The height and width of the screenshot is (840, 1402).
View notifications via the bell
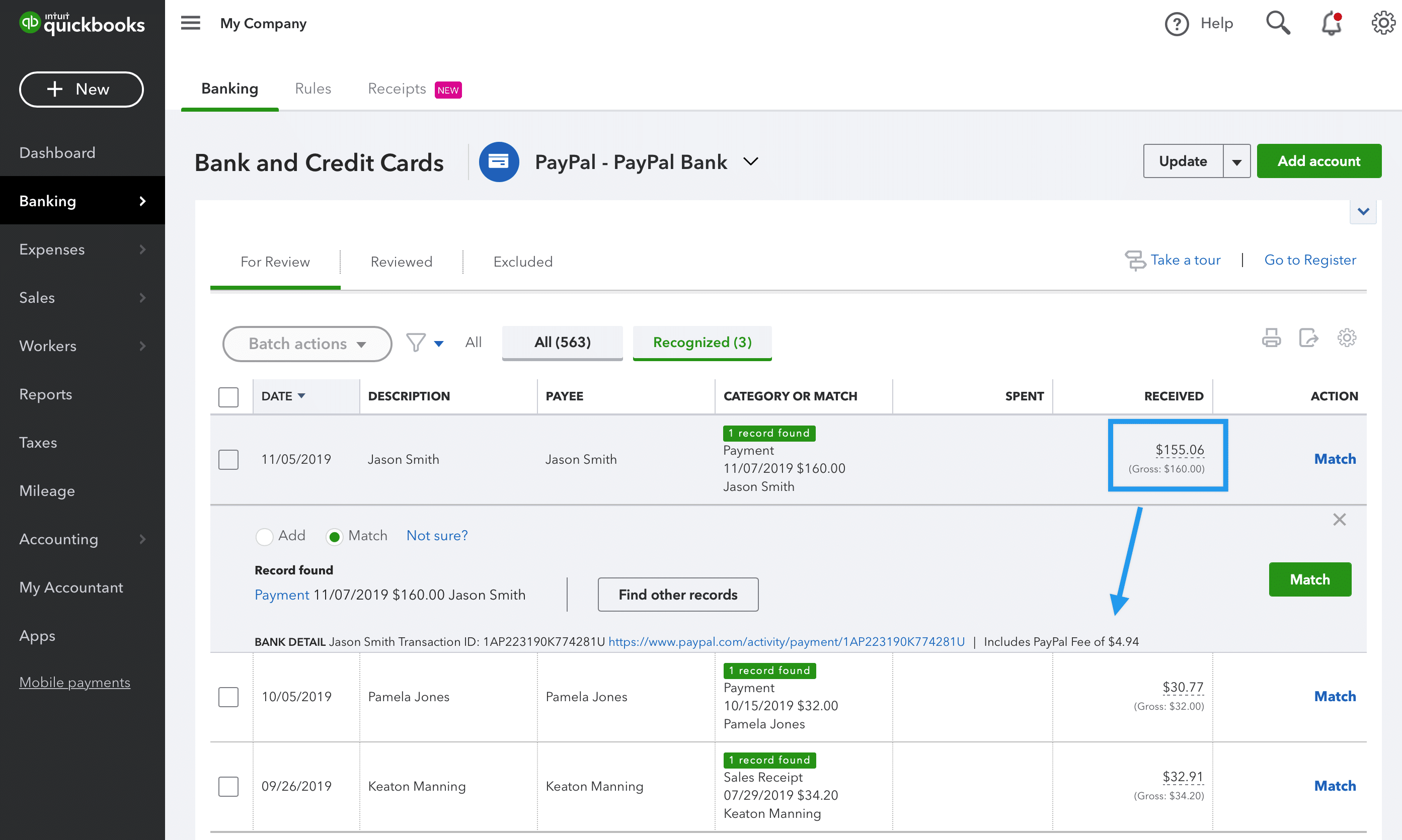click(x=1330, y=23)
